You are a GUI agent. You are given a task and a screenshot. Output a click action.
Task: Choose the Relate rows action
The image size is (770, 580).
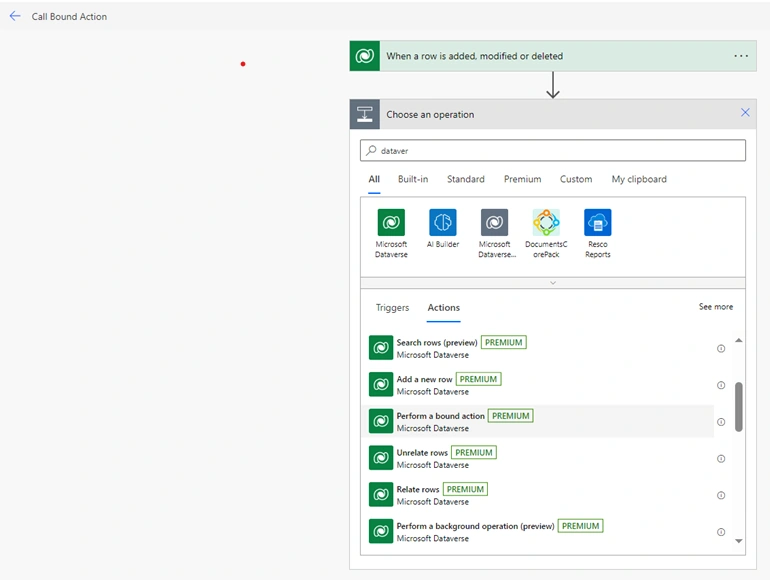point(538,495)
